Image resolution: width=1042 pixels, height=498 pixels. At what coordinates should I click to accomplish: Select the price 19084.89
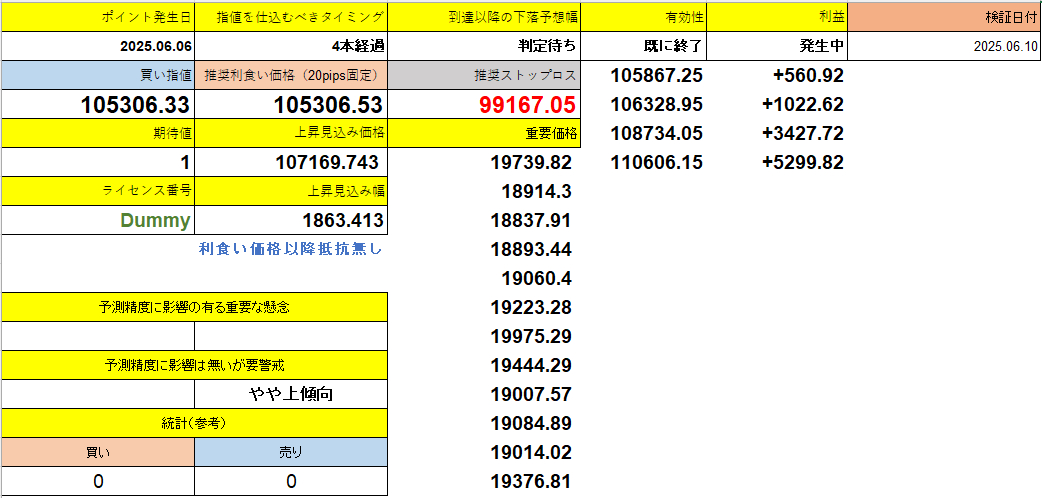tap(531, 423)
